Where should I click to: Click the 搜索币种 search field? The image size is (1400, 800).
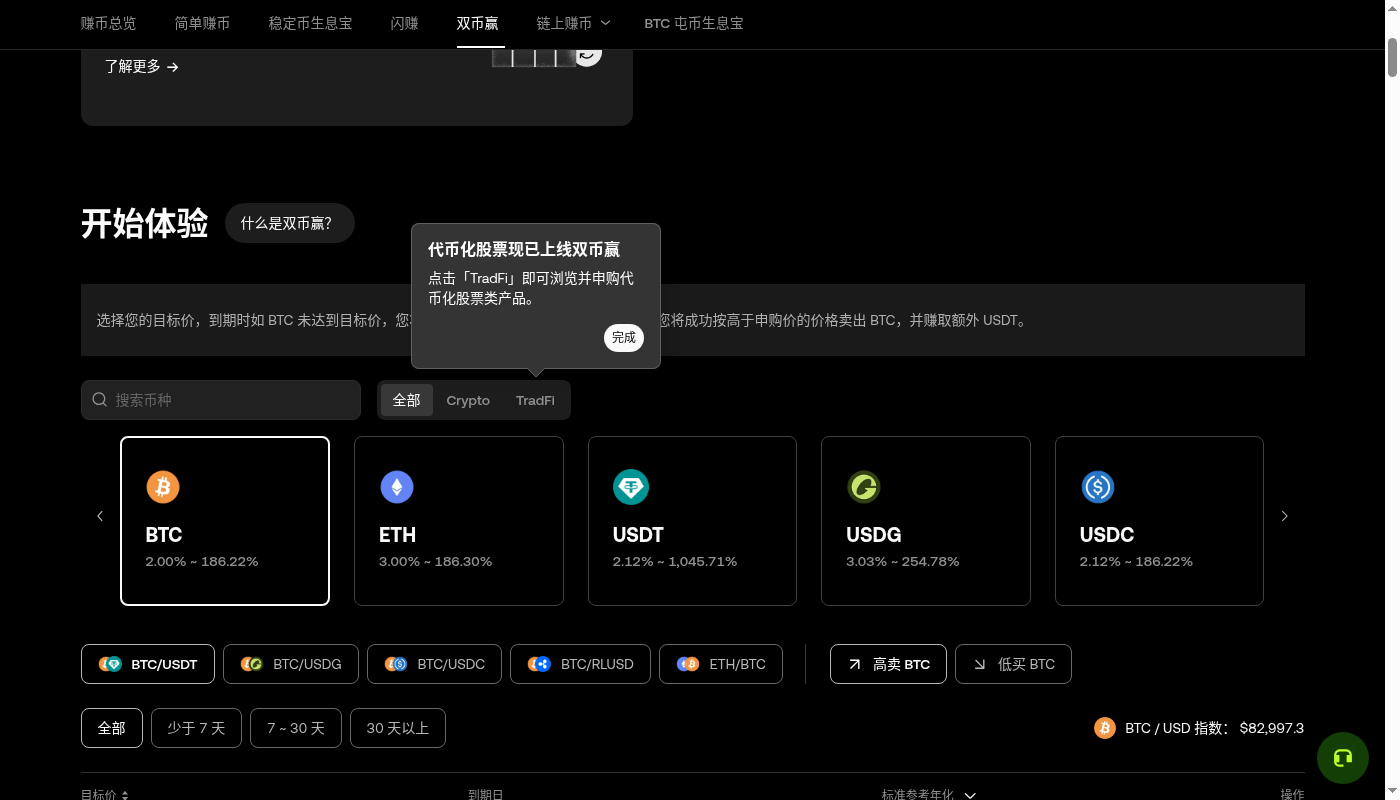(x=221, y=400)
